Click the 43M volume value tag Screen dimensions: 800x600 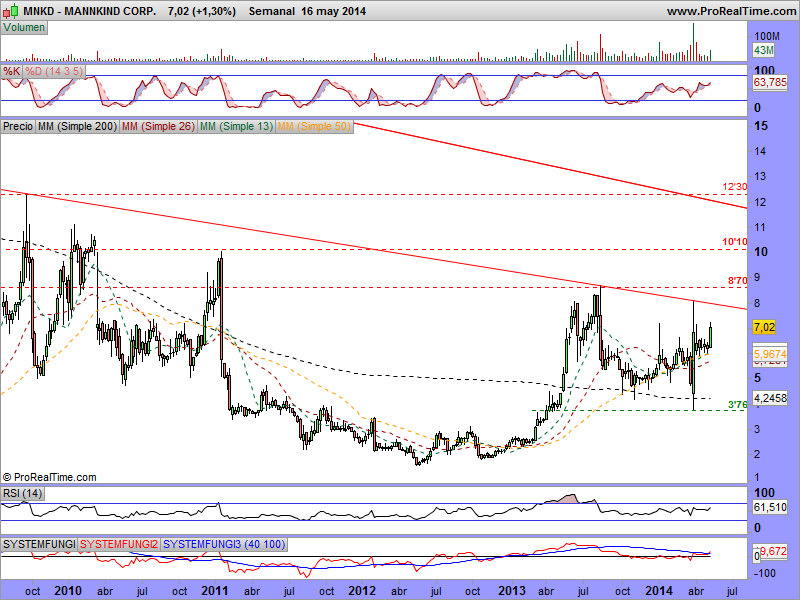tap(764, 50)
